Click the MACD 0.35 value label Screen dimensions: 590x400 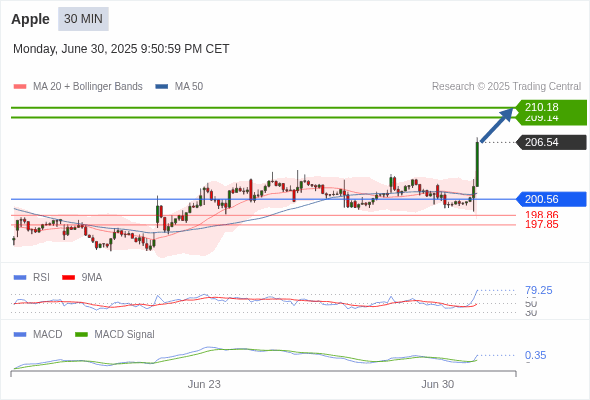pos(535,355)
